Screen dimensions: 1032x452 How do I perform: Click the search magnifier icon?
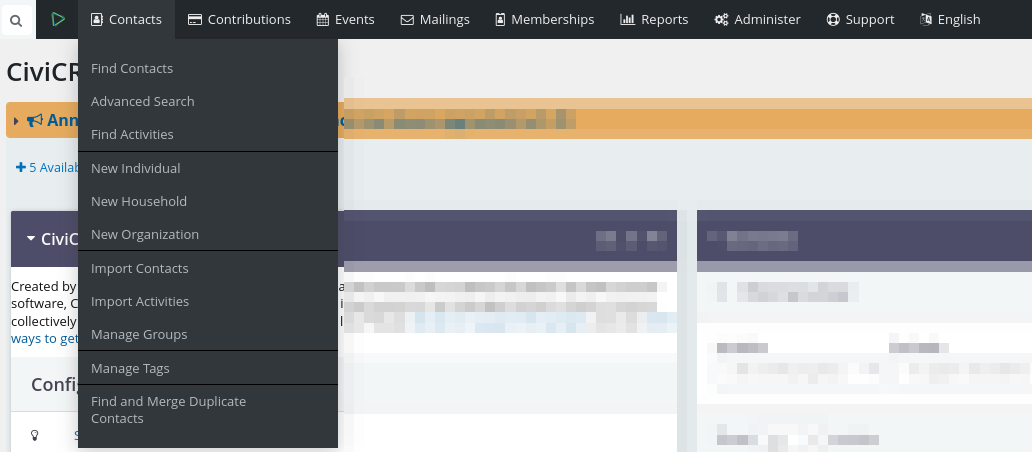point(17,20)
